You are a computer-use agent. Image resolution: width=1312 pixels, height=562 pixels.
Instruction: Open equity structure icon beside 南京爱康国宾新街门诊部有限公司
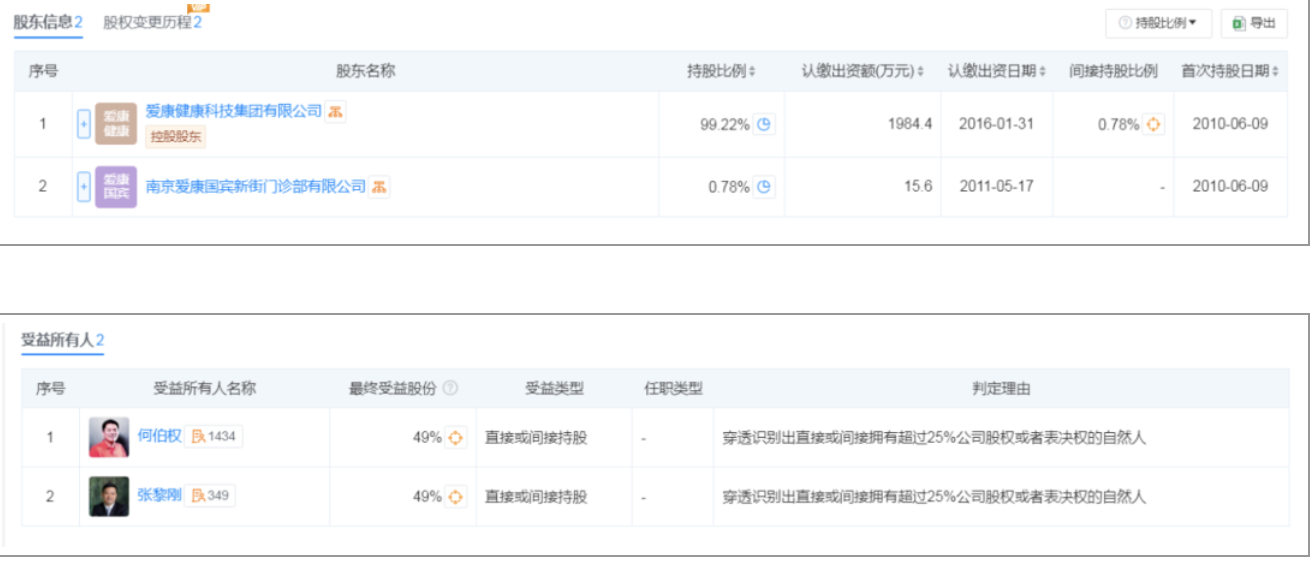[x=379, y=187]
